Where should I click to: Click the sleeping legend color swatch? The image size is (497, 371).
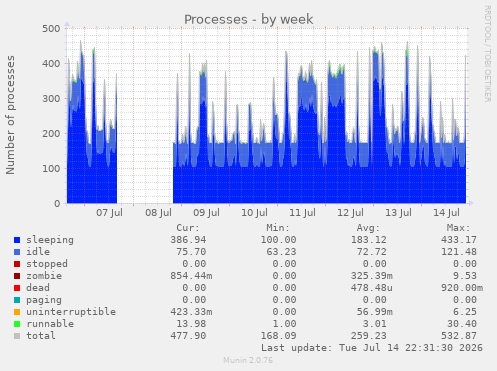pos(17,240)
